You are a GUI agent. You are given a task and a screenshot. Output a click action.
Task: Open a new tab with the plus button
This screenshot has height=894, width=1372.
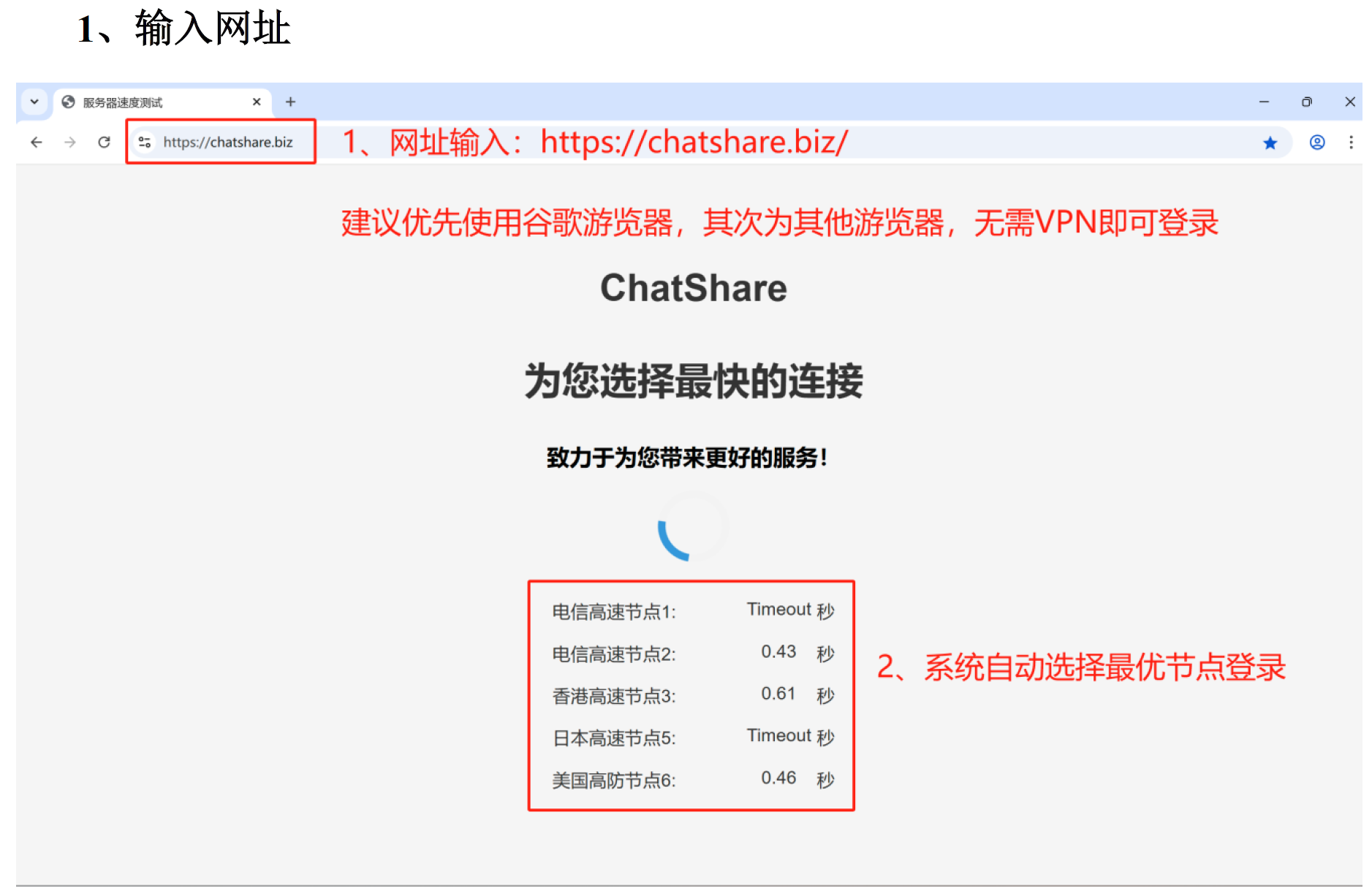[x=291, y=102]
